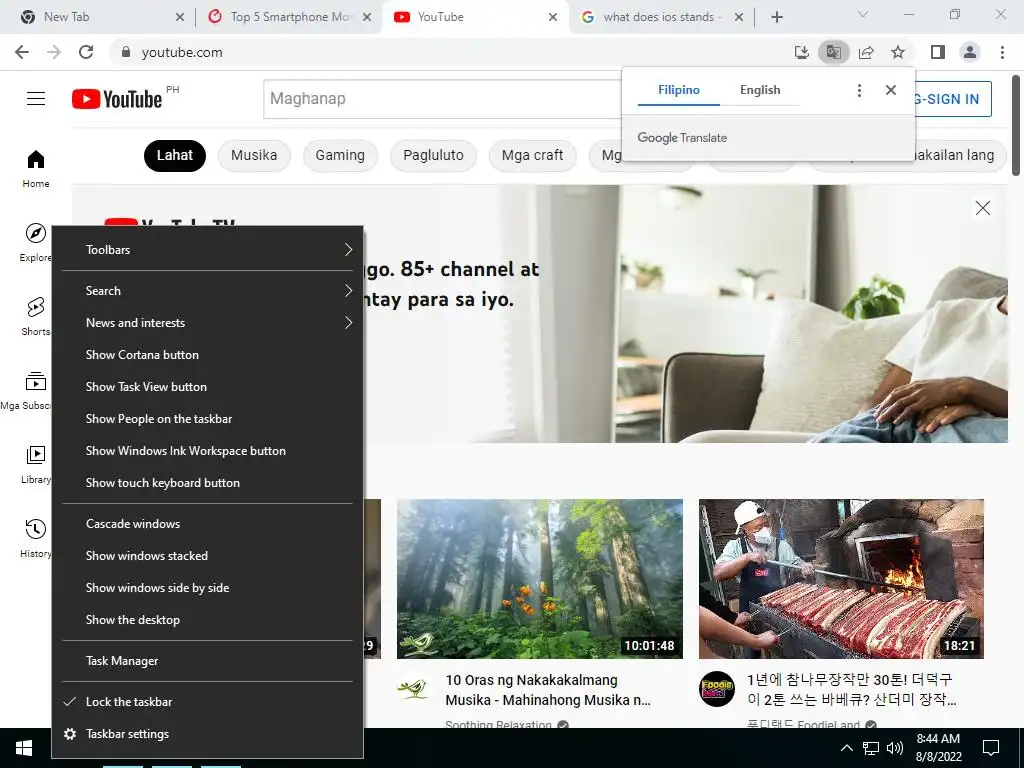Open a new Chrome tab with plus

(776, 17)
